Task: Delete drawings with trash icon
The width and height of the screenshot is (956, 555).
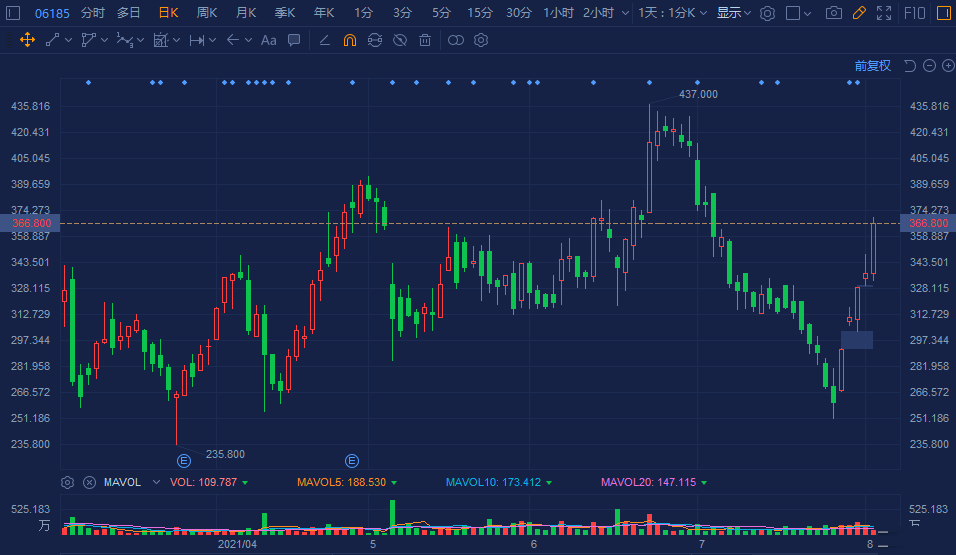Action: 425,40
